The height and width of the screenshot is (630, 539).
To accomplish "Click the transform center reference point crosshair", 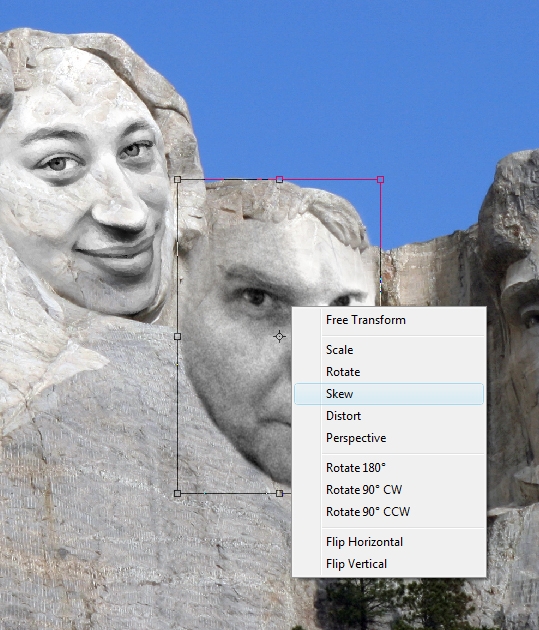I will [280, 336].
